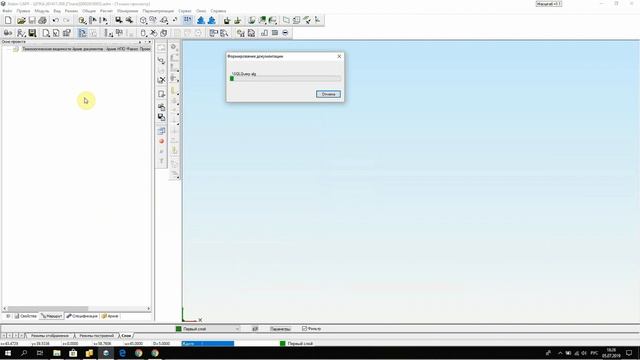Switch to the Режимы построений tab
This screenshot has width=640, height=360.
[x=96, y=336]
